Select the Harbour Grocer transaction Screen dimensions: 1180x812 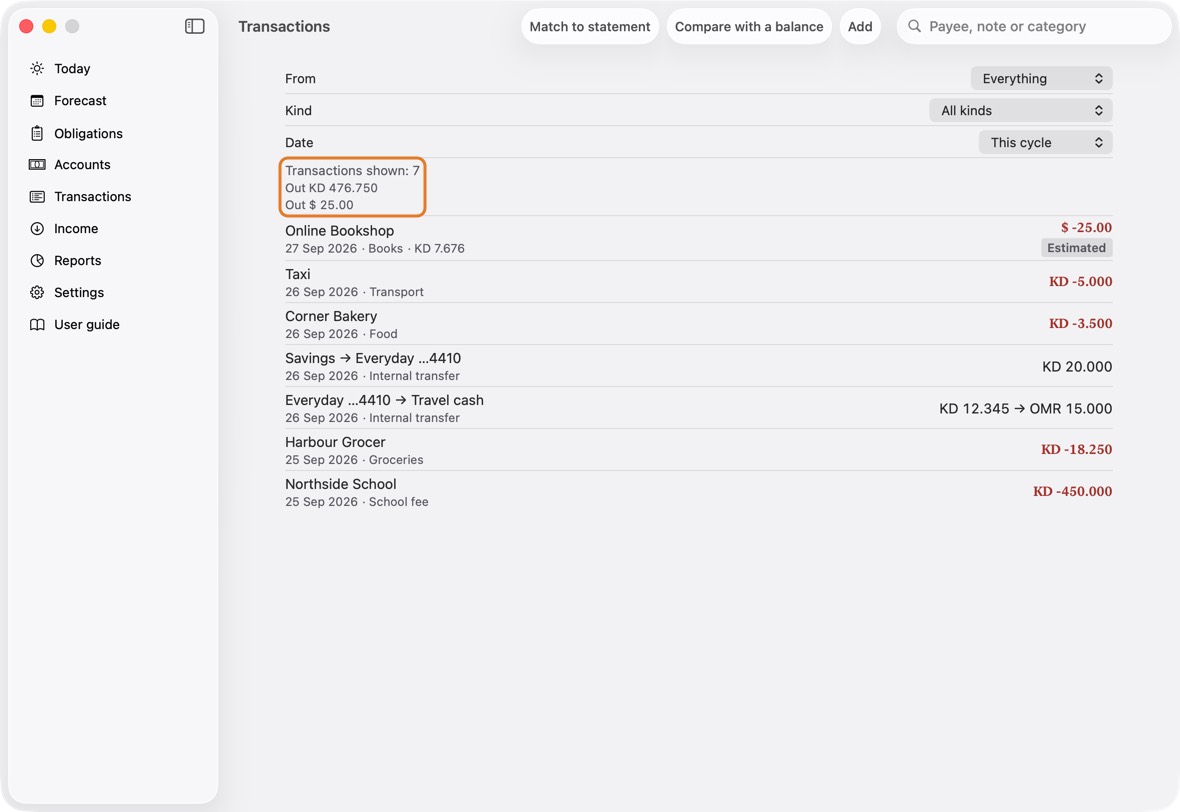tap(698, 450)
